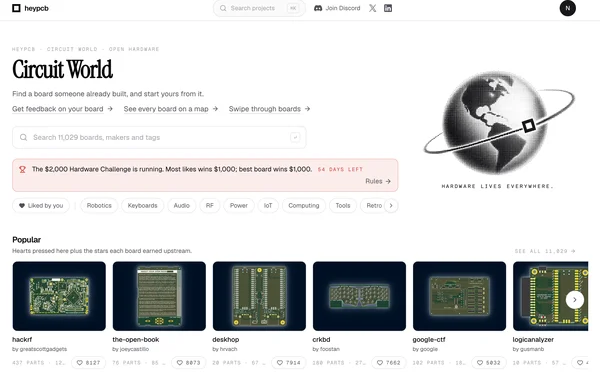
Task: Select the Retro category chip
Action: (x=373, y=205)
